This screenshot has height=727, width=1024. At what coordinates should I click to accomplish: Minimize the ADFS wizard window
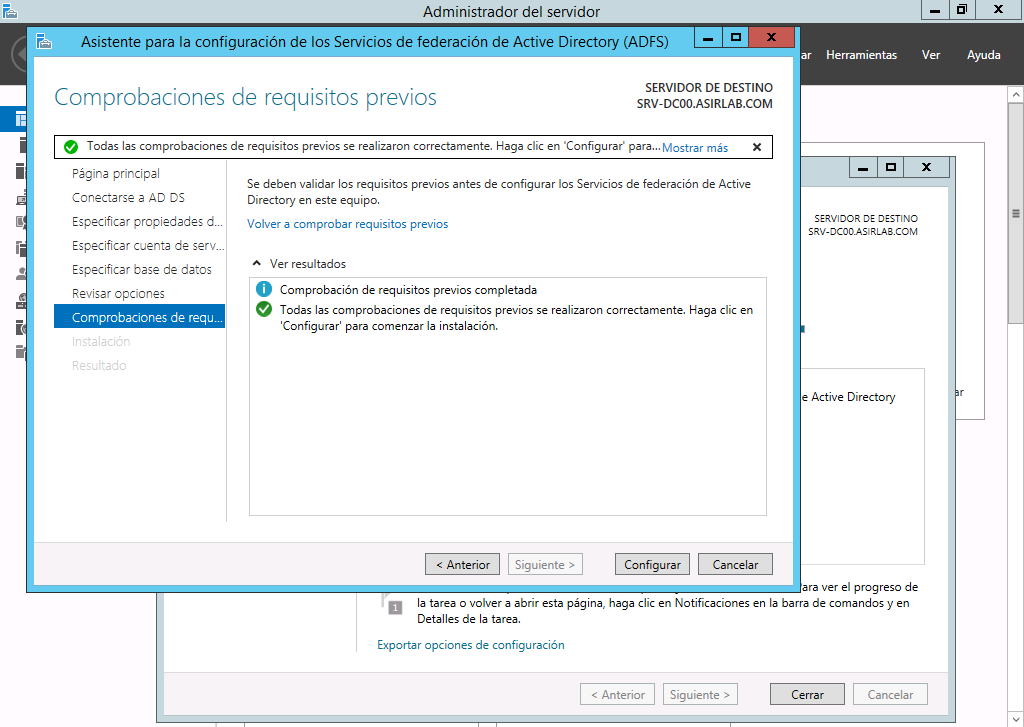708,37
